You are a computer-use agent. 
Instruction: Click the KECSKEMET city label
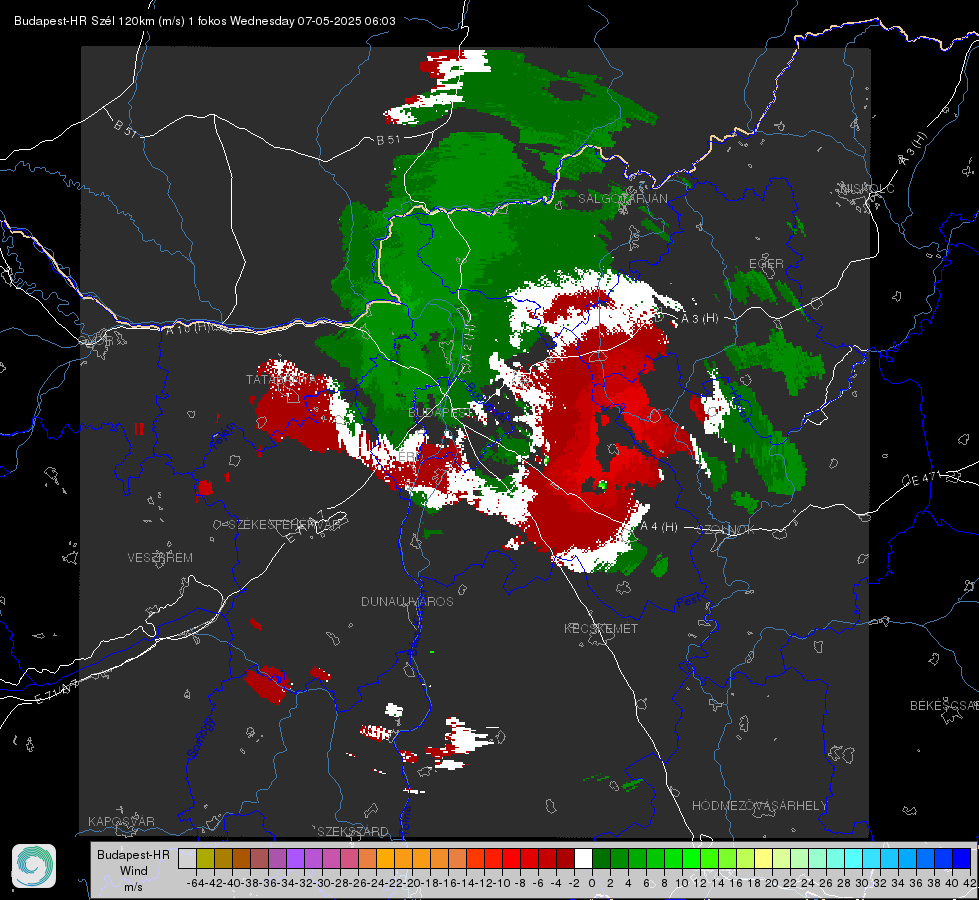601,628
